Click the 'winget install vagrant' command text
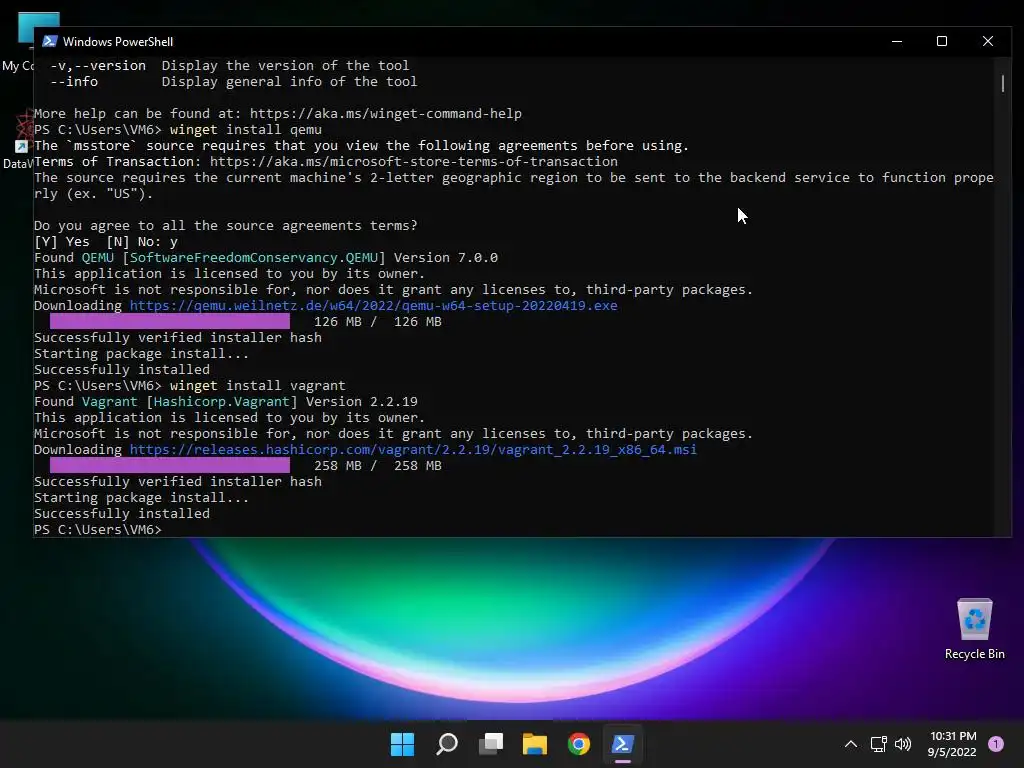This screenshot has height=768, width=1024. coord(257,385)
